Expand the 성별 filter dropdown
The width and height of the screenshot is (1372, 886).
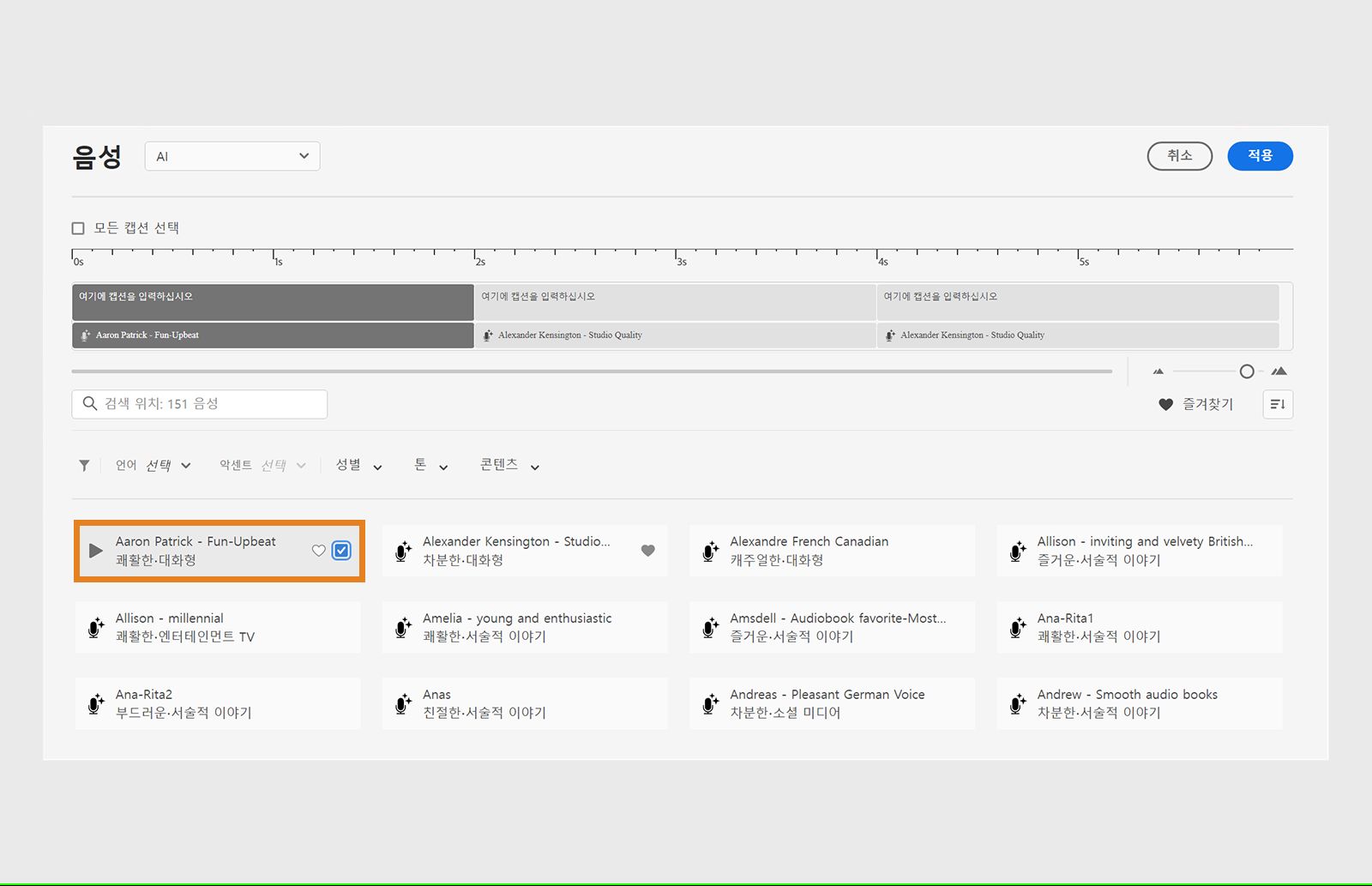tap(359, 466)
